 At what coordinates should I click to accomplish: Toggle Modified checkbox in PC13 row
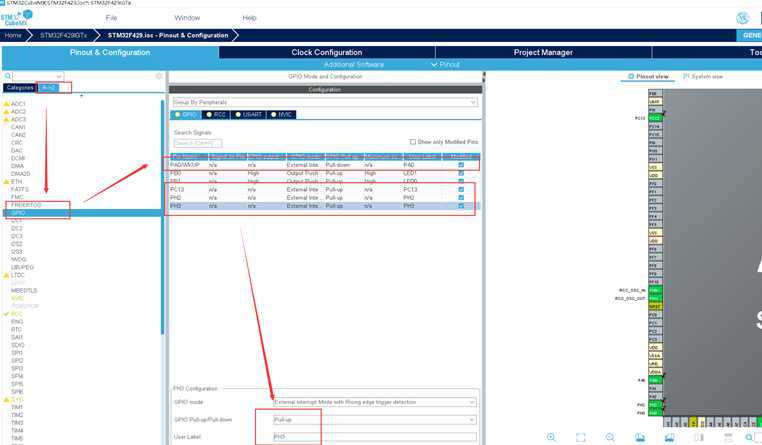[461, 189]
